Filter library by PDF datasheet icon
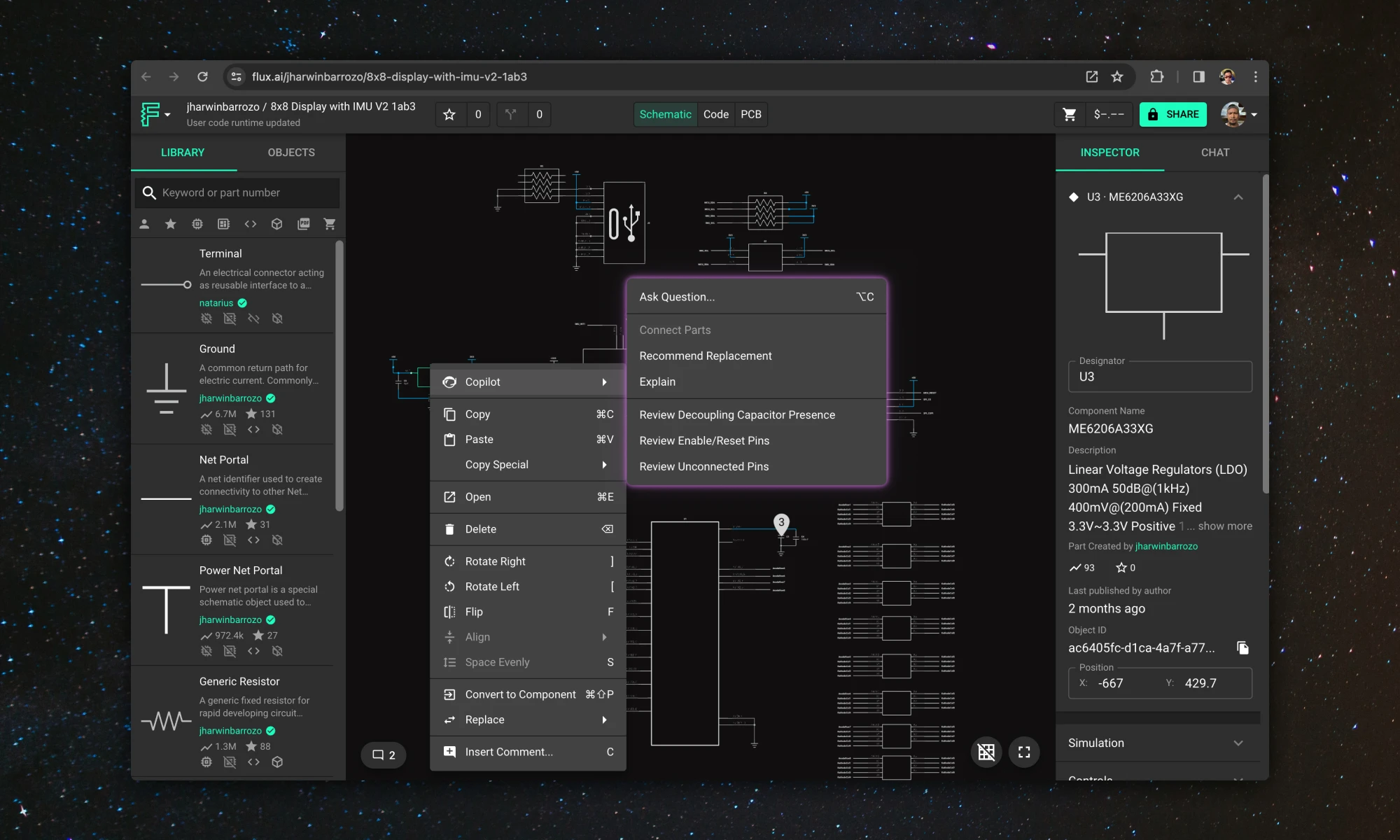The width and height of the screenshot is (1400, 840). coord(303,224)
